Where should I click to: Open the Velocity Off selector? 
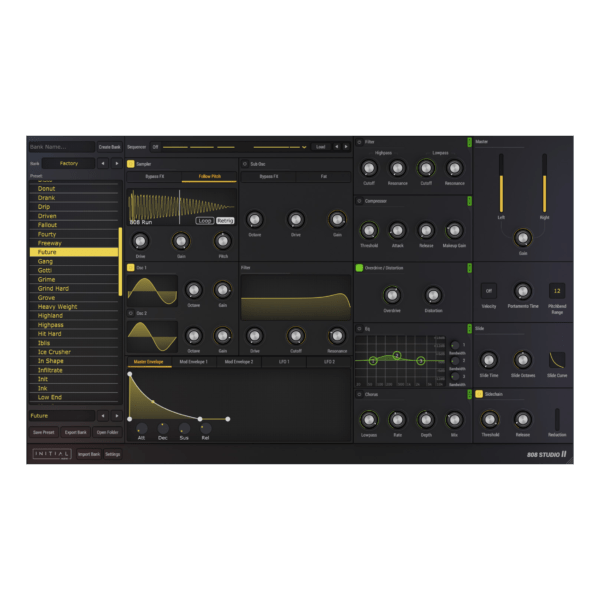click(x=489, y=291)
